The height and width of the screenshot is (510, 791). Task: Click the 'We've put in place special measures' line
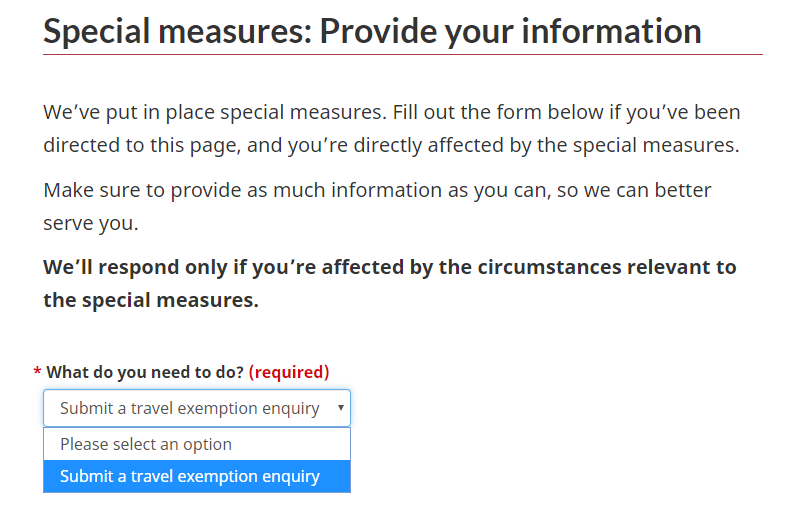(391, 111)
